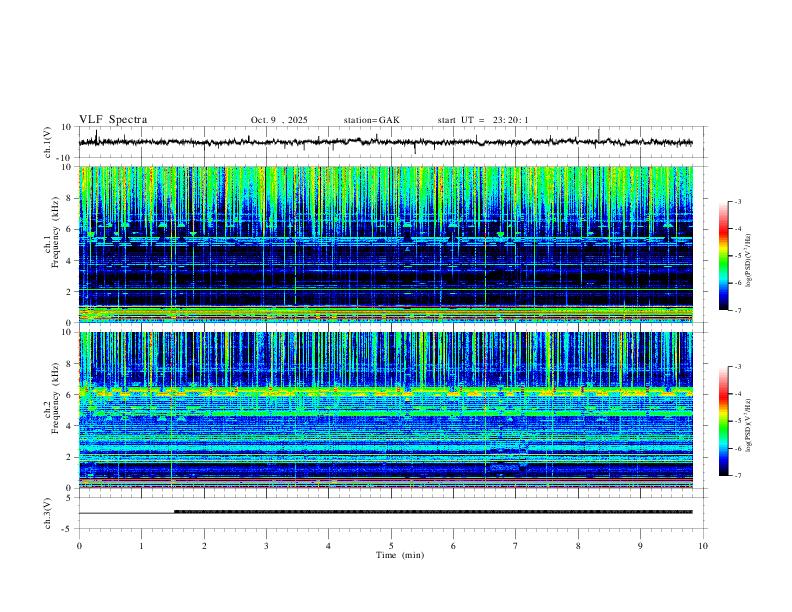Screen dimensions: 792x612
Task: Click the log(PSD) label of ch.1 color bar
Action: 749,260
